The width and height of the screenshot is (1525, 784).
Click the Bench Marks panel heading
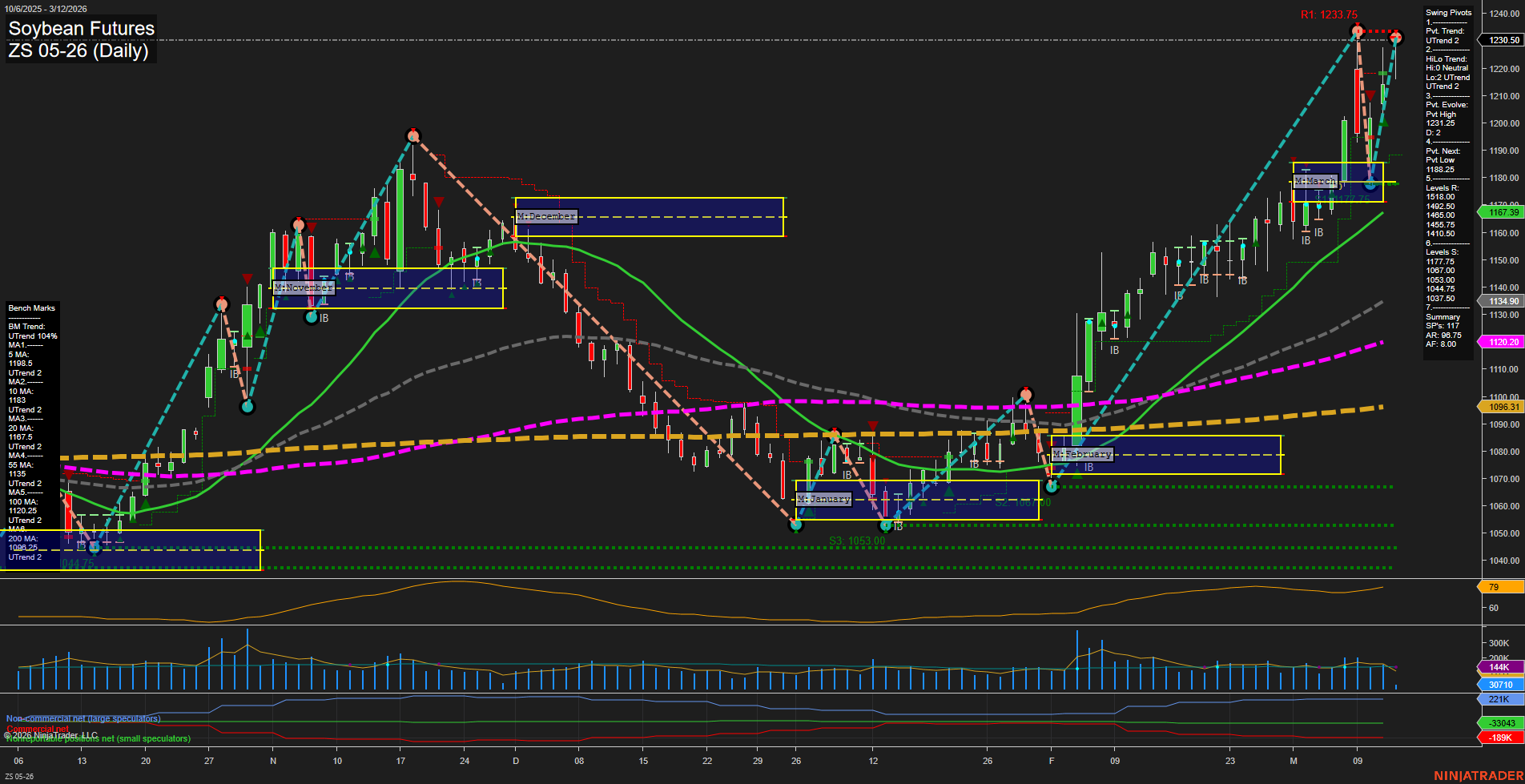(32, 308)
